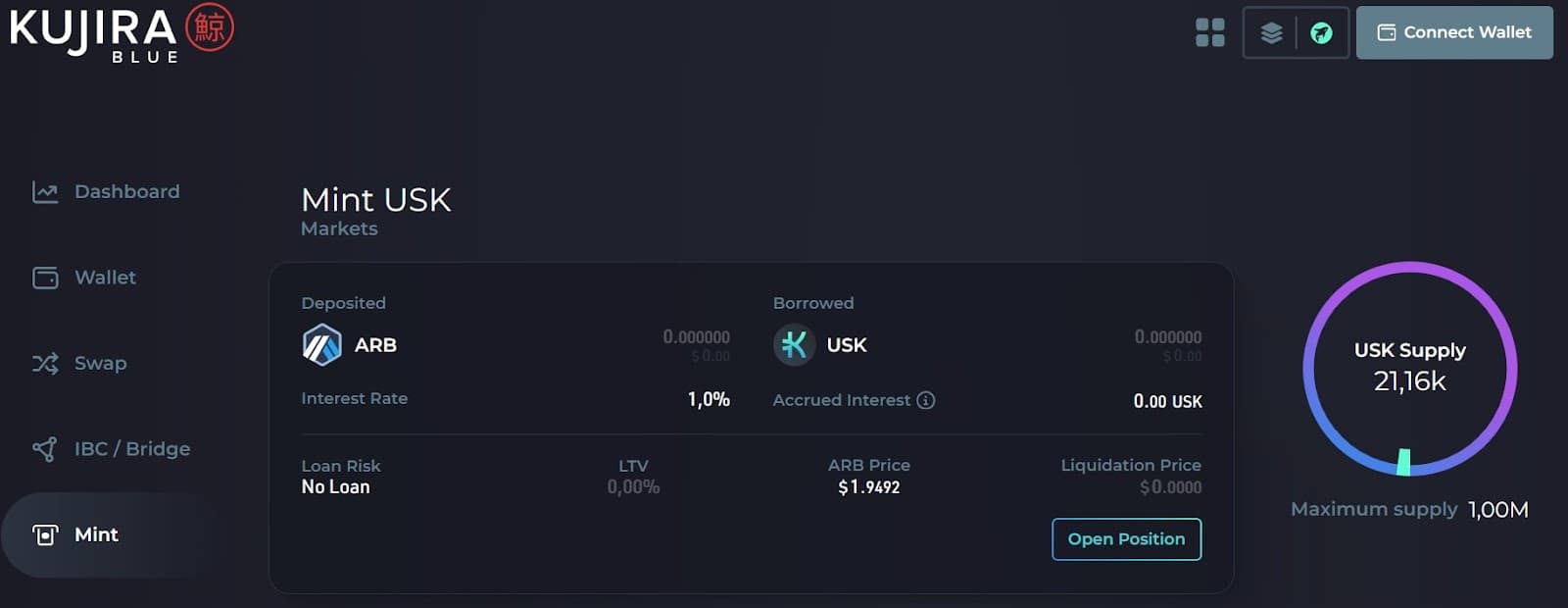This screenshot has height=608, width=1568.
Task: Click the ARB token icon
Action: click(x=321, y=345)
